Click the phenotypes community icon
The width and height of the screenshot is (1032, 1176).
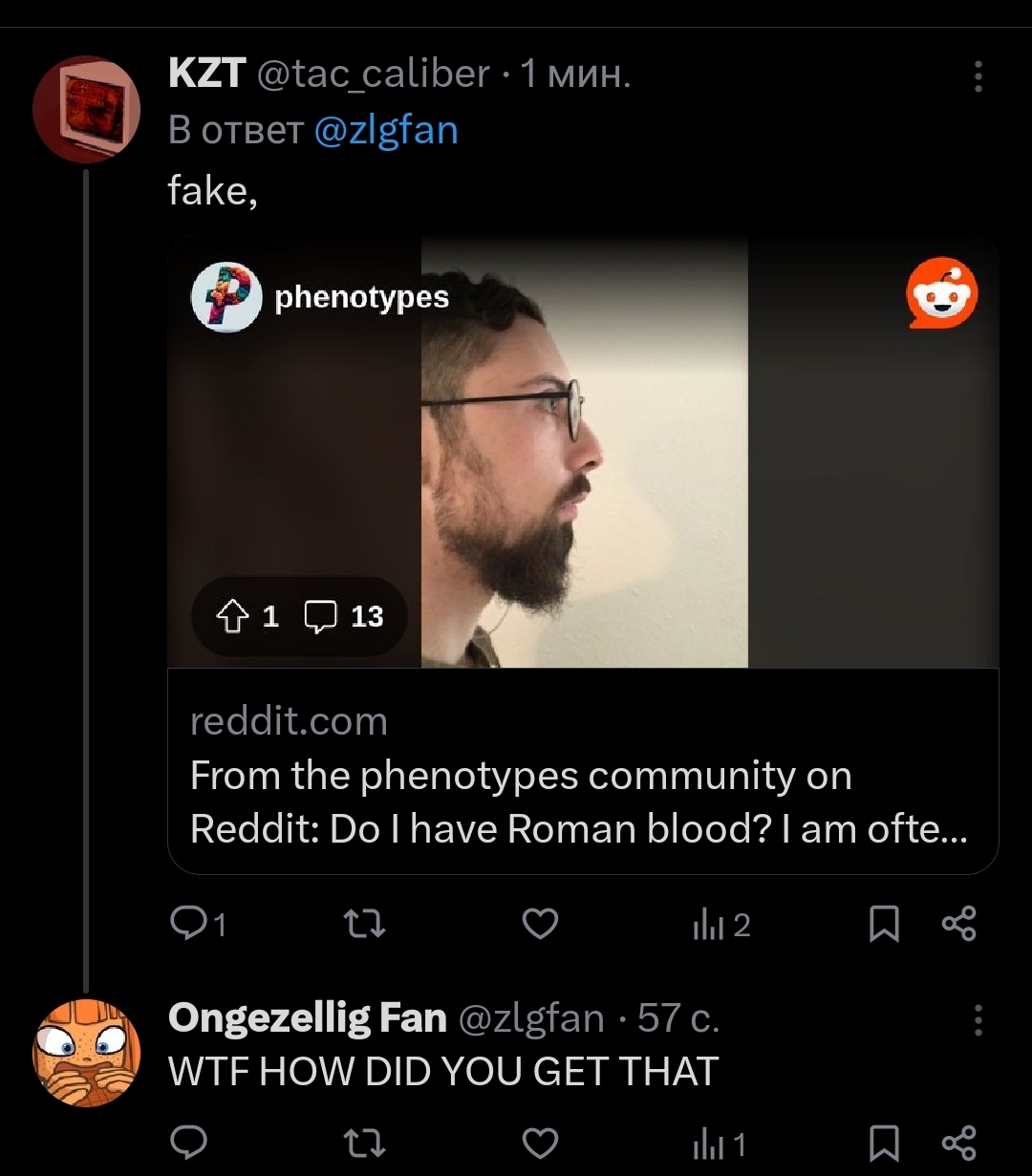pos(226,297)
